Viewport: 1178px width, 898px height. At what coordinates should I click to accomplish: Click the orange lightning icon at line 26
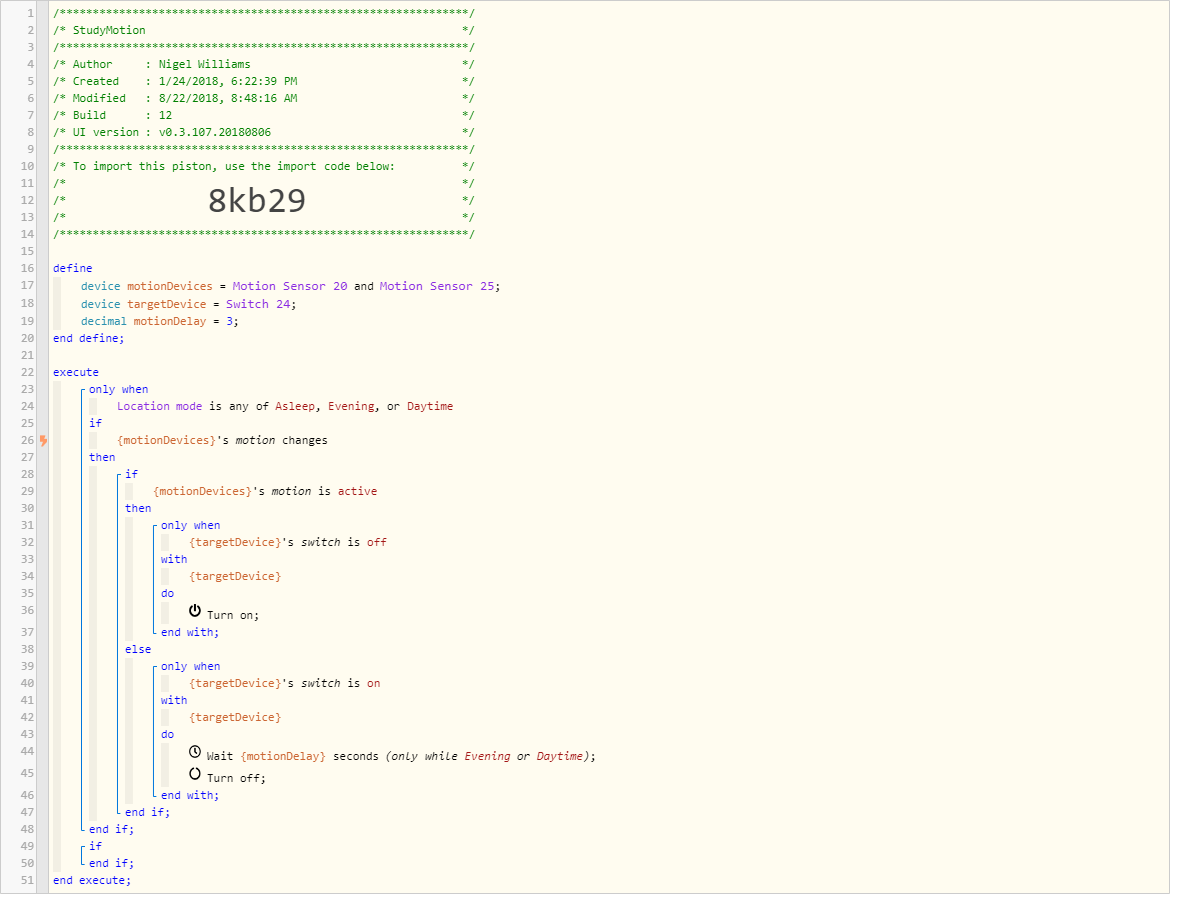pos(44,443)
